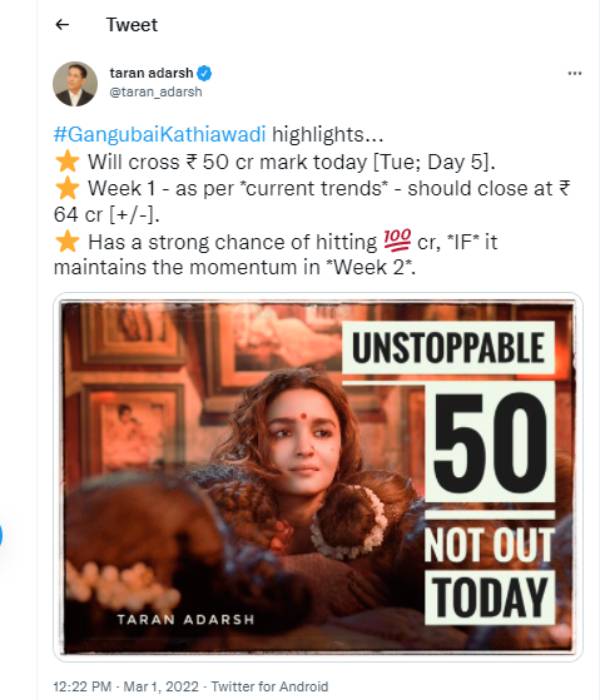
Task: Click the display name taran adarsh
Action: [x=151, y=74]
